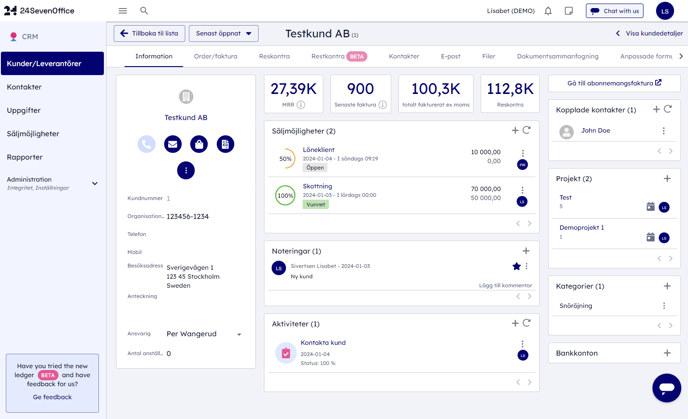This screenshot has height=419, width=688.
Task: Expand the Administration section in sidebar
Action: pos(95,183)
